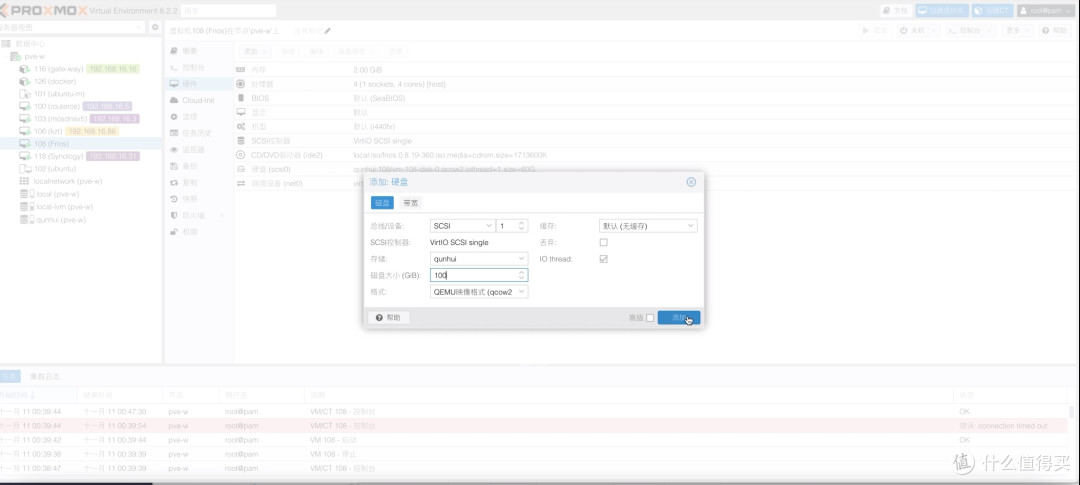Viewport: 1080px width, 485px height.
Task: Select VM 106 (kzt) in tree
Action: (x=48, y=131)
